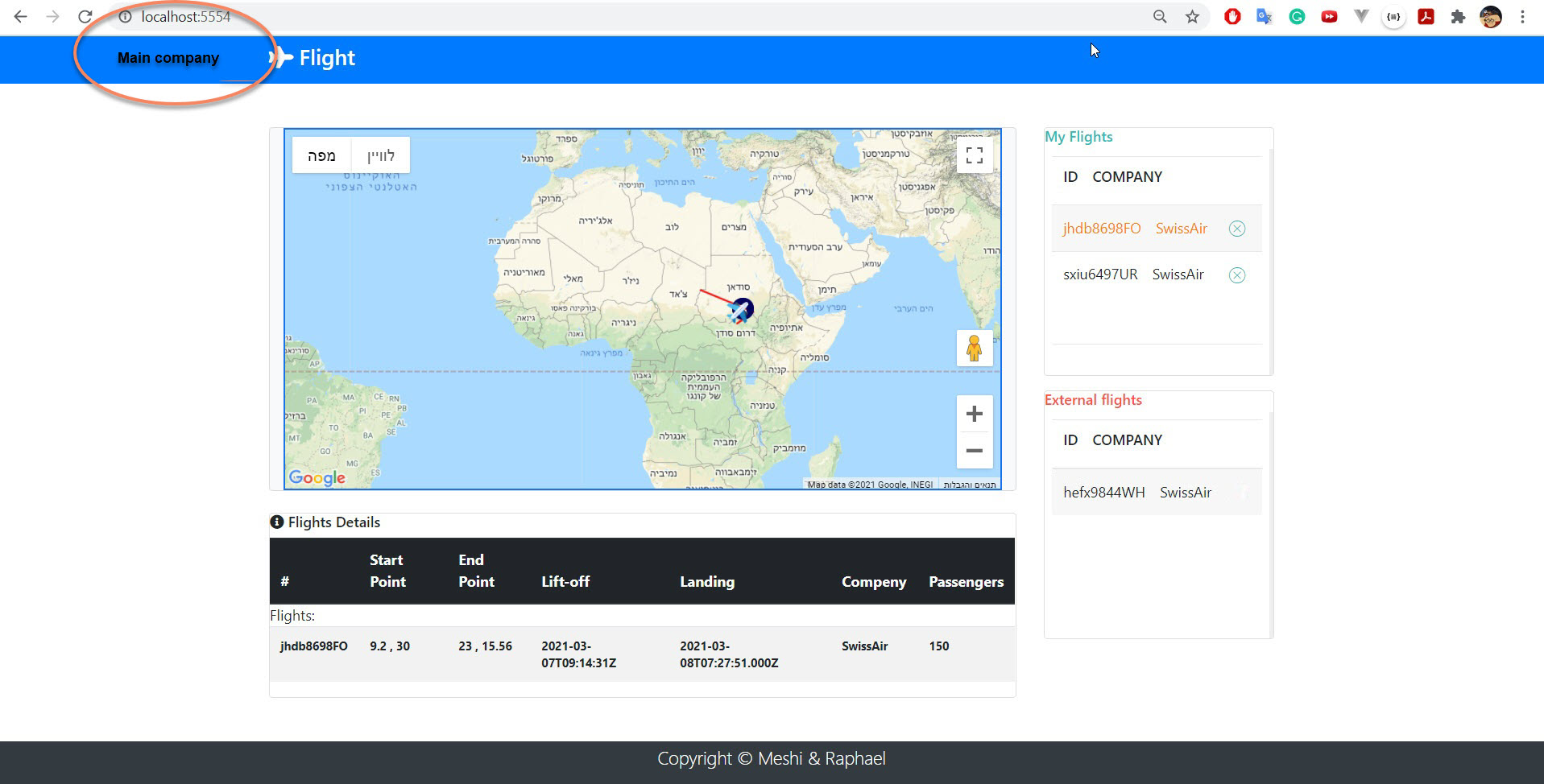Image resolution: width=1544 pixels, height=784 pixels.
Task: Open the gray V-shaped extension icon
Action: coord(1361,16)
